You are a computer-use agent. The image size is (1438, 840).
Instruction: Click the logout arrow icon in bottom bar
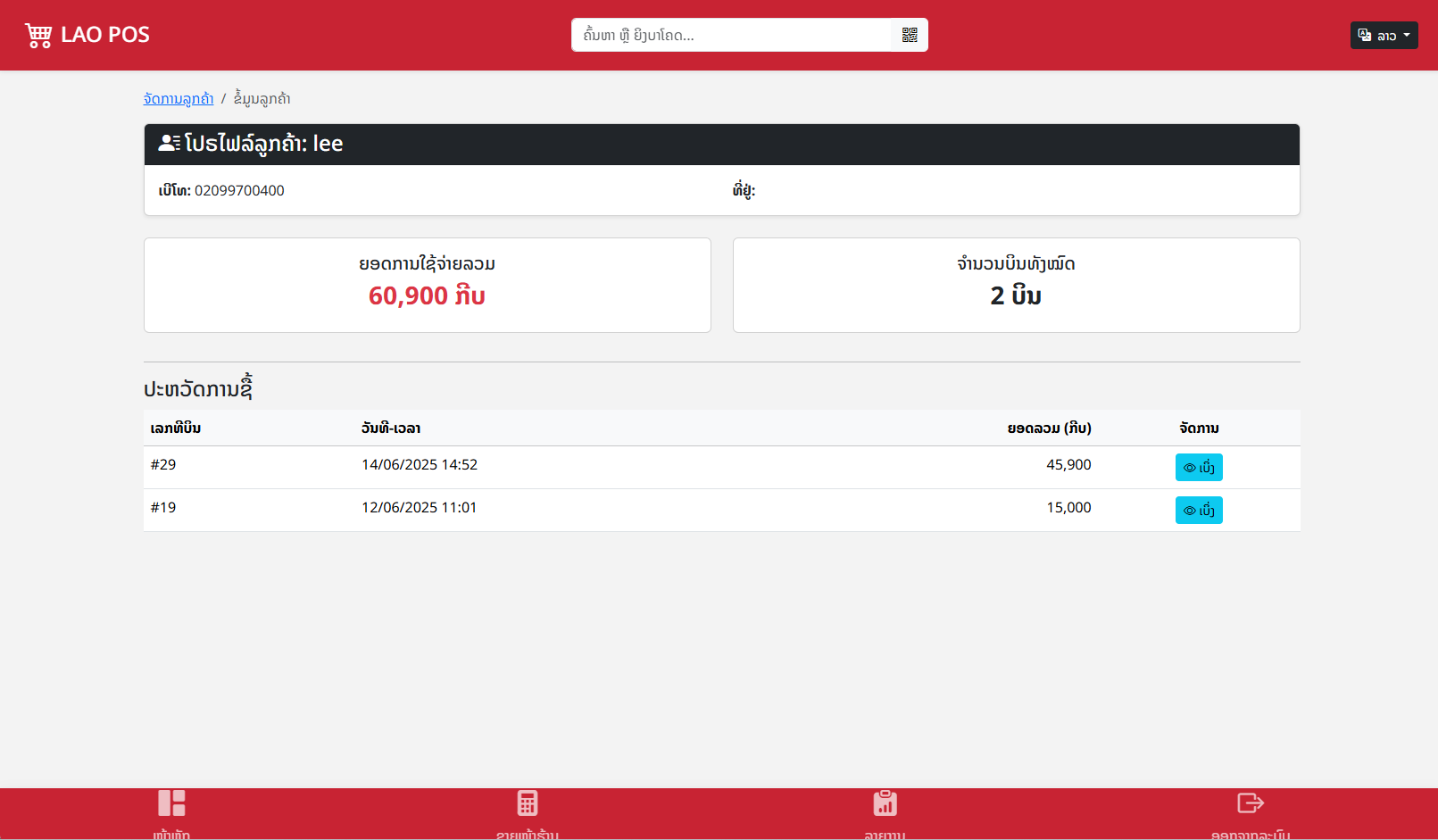1250,803
